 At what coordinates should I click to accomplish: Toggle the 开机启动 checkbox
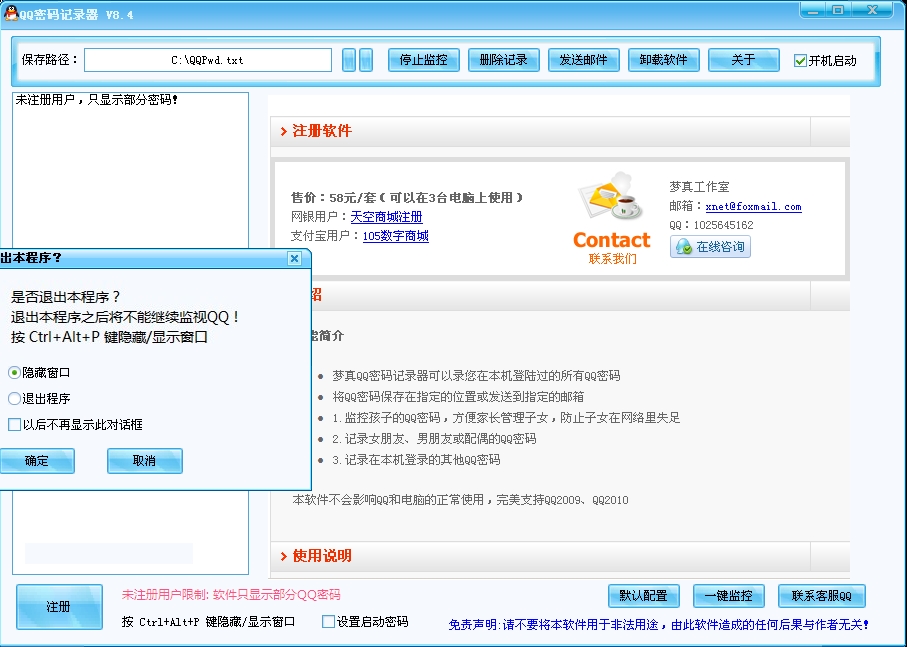click(800, 61)
